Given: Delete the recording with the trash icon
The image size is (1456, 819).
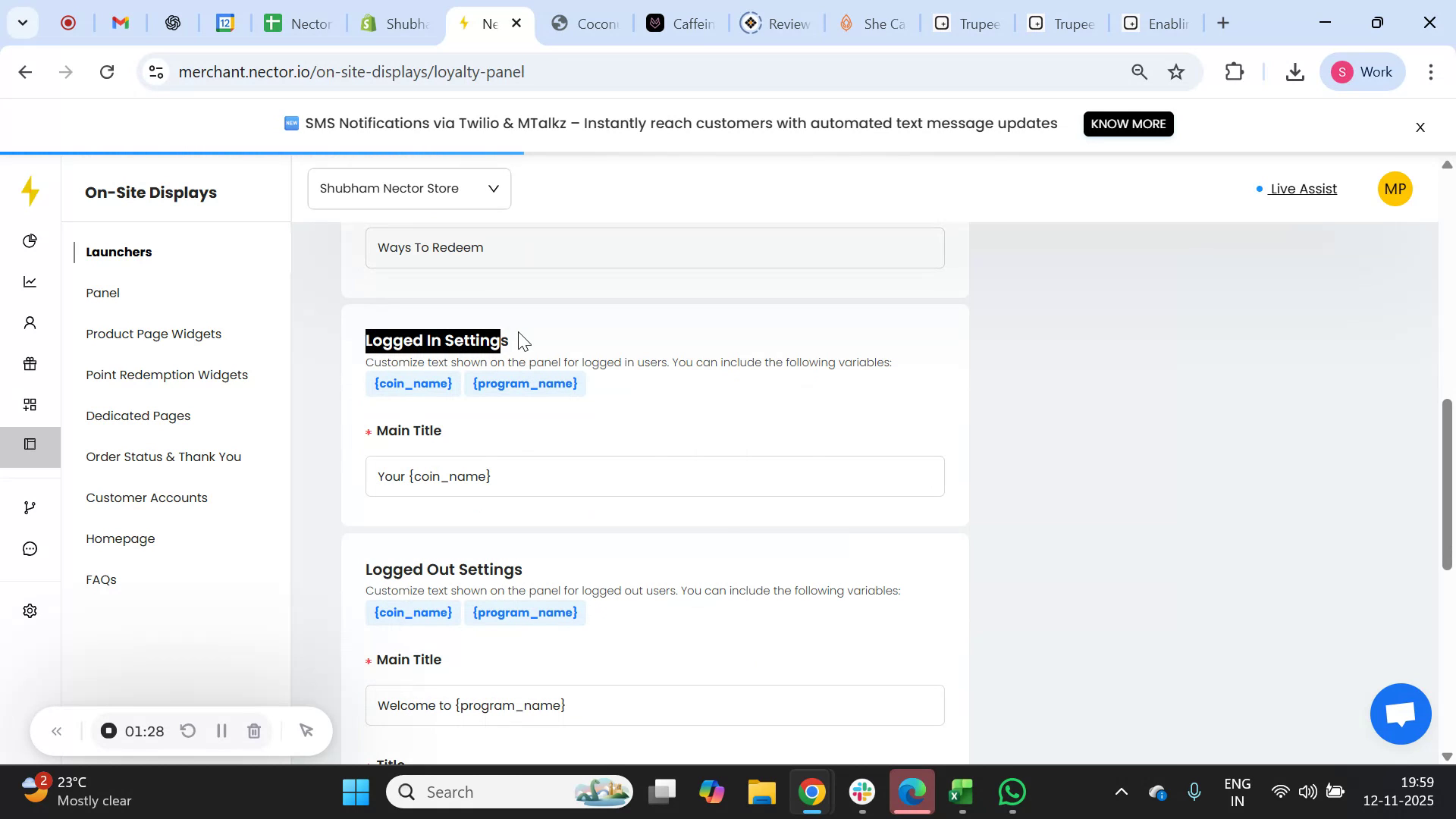Looking at the screenshot, I should (254, 730).
